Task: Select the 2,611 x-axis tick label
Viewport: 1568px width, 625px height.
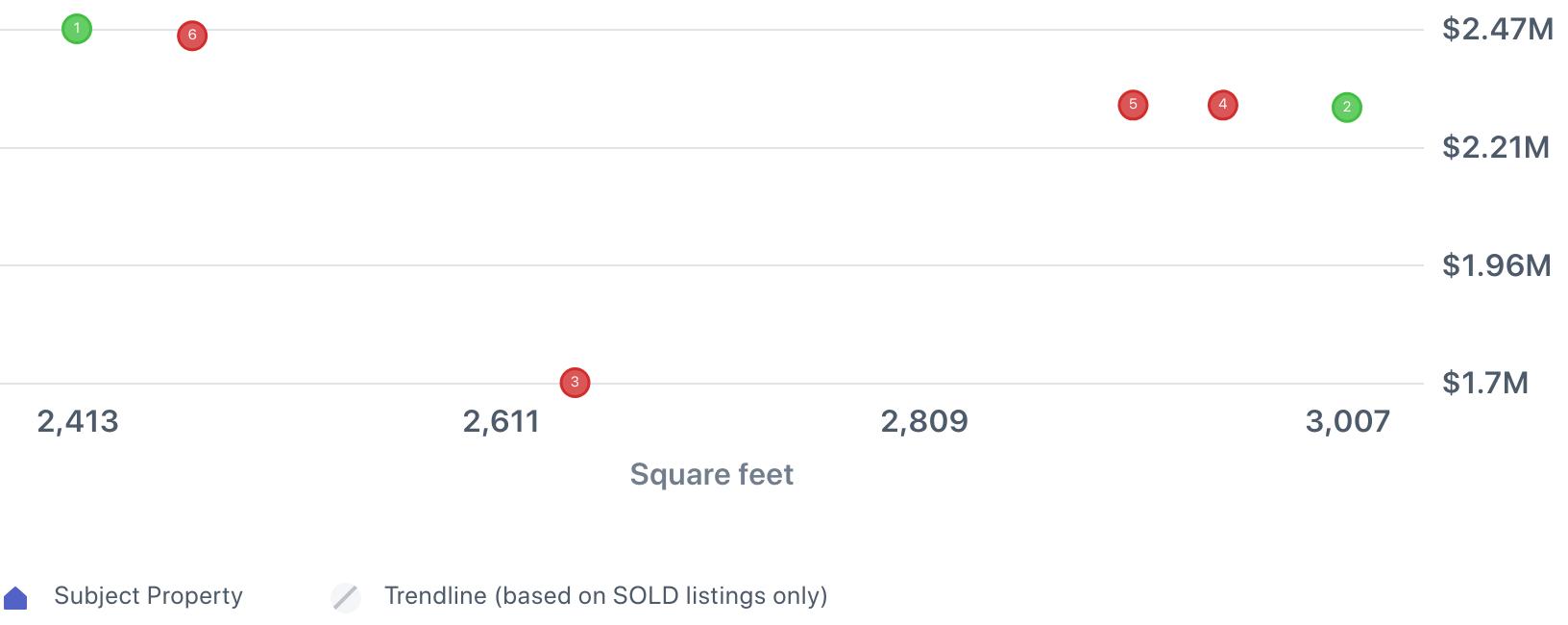Action: click(x=501, y=421)
